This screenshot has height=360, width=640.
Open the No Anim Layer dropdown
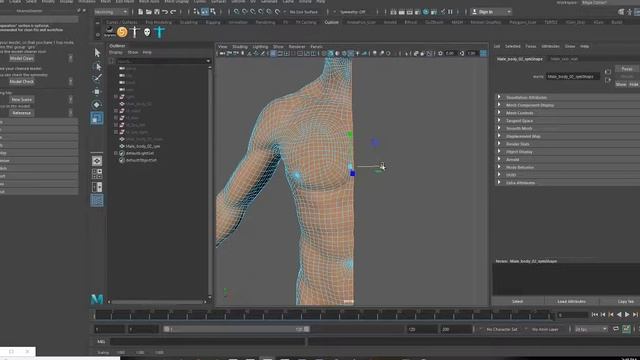coord(545,329)
